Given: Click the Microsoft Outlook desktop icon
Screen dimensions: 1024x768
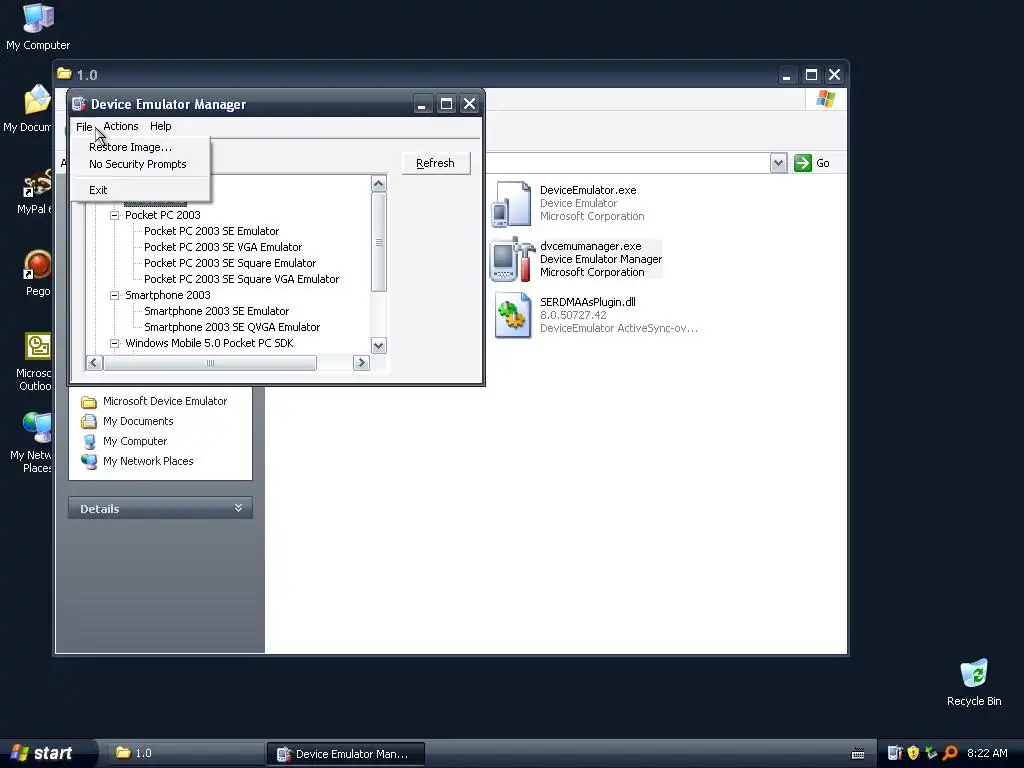Looking at the screenshot, I should point(38,346).
